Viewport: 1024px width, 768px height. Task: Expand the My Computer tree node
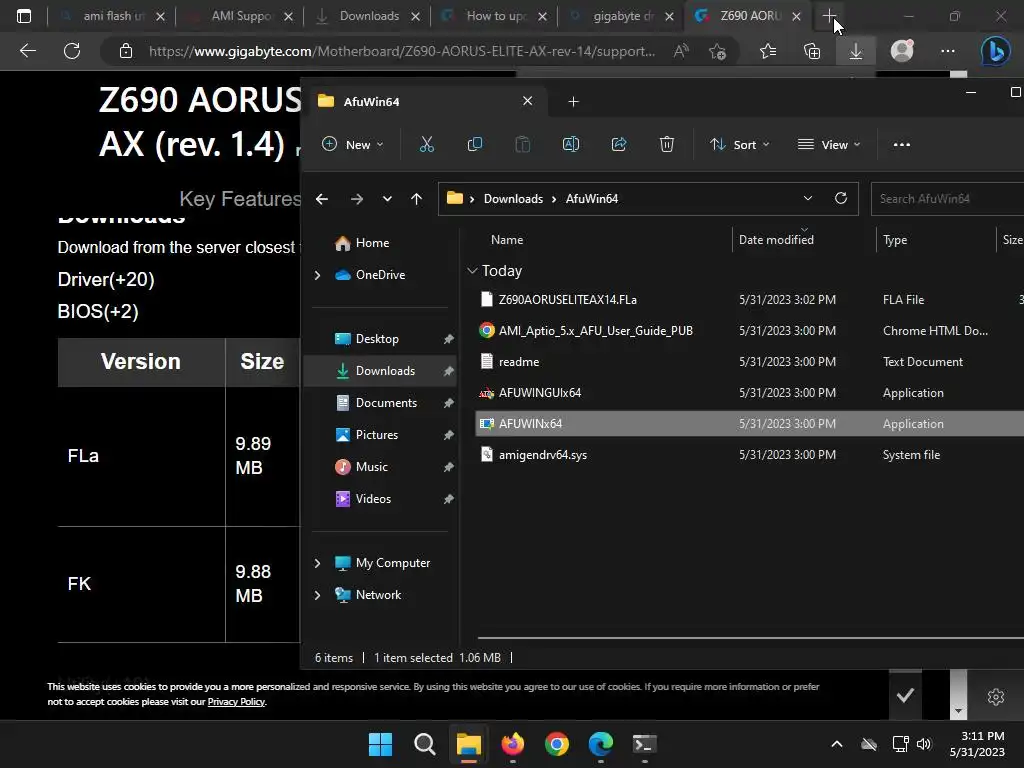[317, 563]
